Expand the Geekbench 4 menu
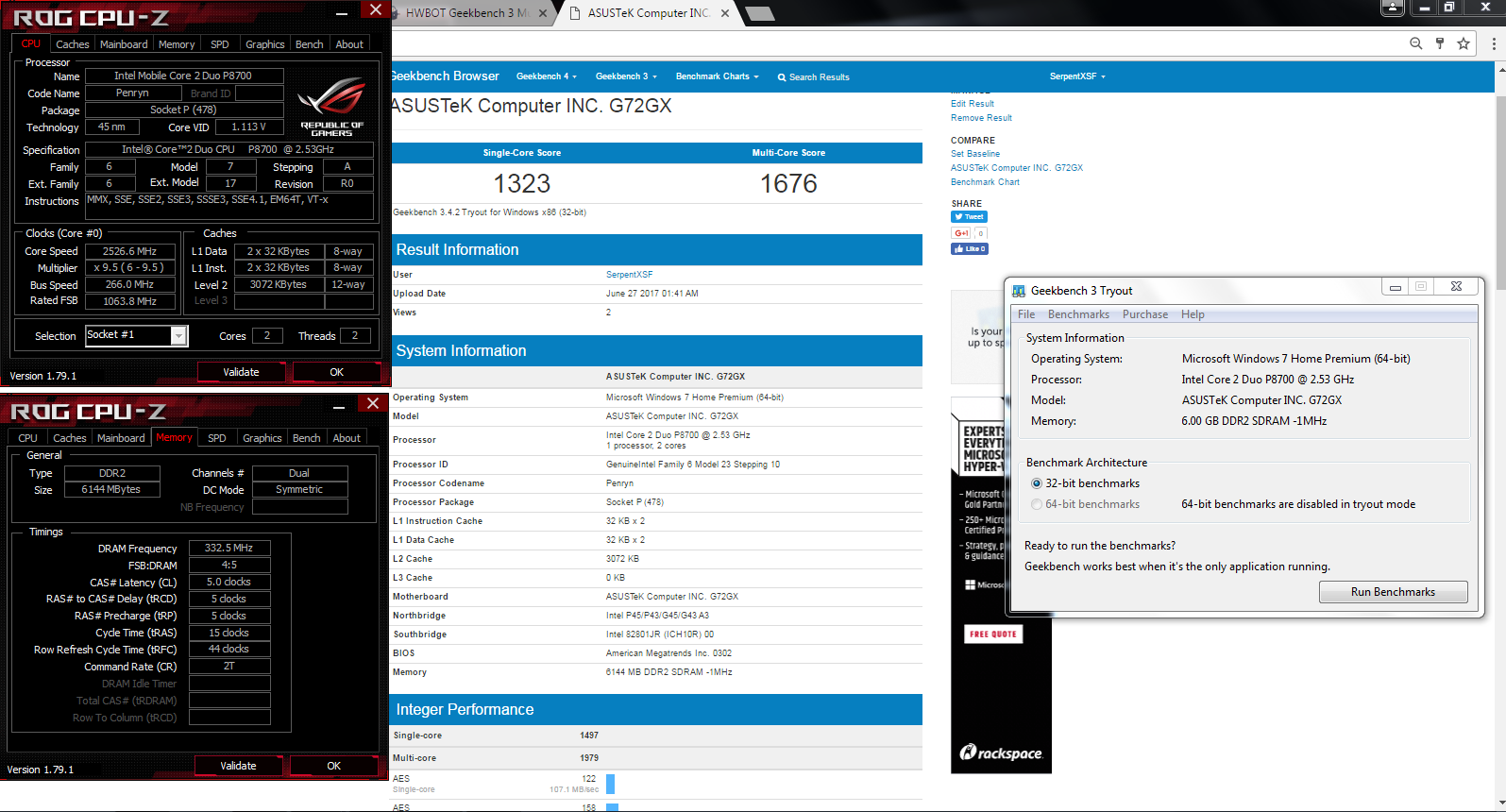 547,76
